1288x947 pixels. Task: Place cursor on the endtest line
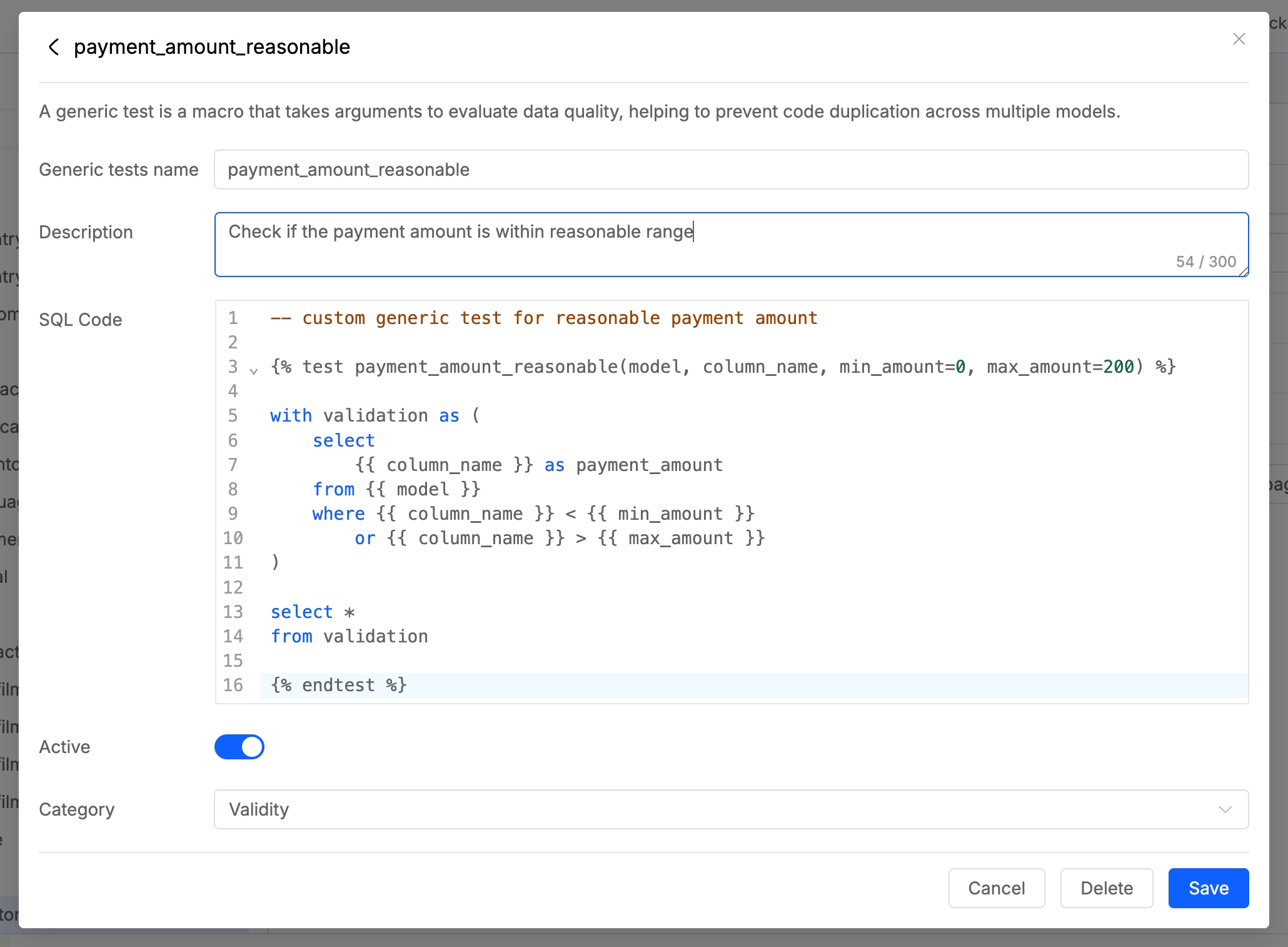[339, 685]
